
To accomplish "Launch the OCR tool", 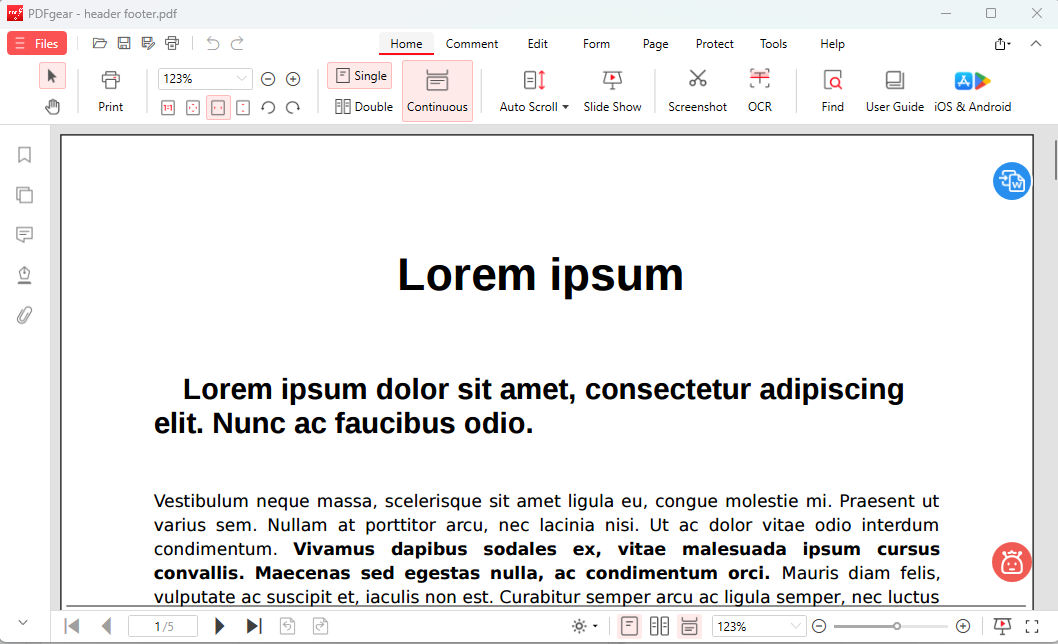I will 760,91.
